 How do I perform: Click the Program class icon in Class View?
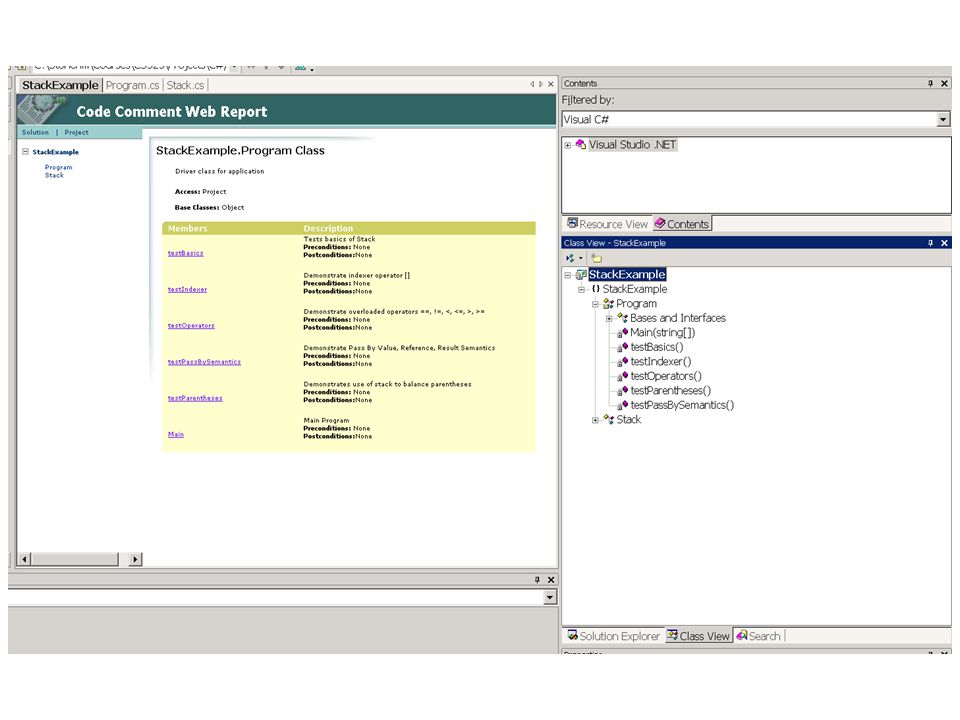[x=608, y=304]
